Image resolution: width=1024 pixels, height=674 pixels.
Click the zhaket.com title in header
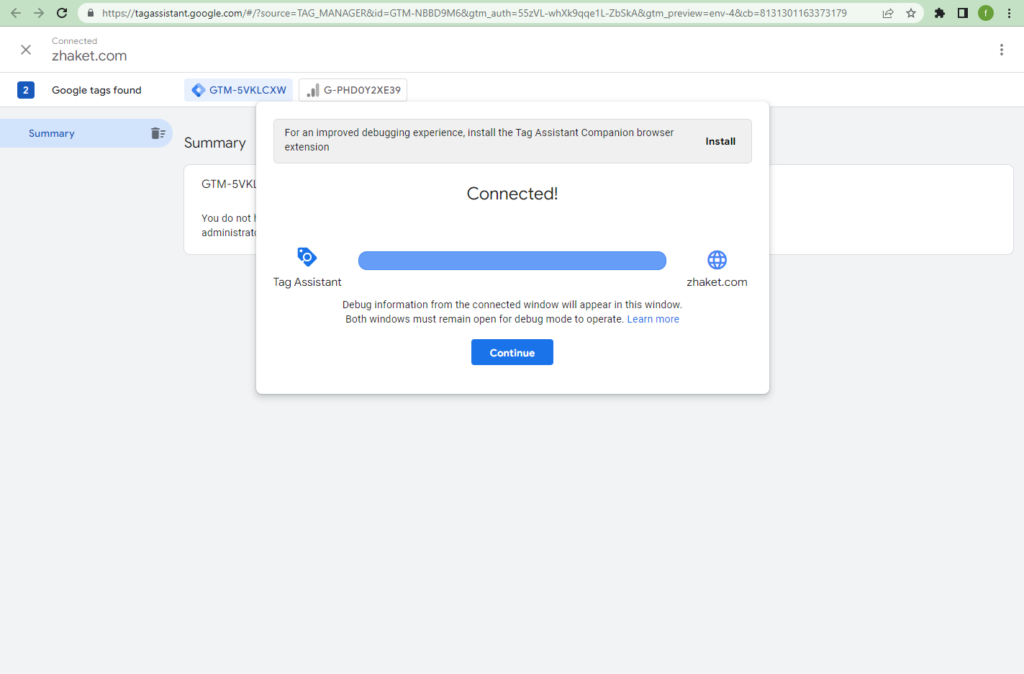click(x=89, y=56)
